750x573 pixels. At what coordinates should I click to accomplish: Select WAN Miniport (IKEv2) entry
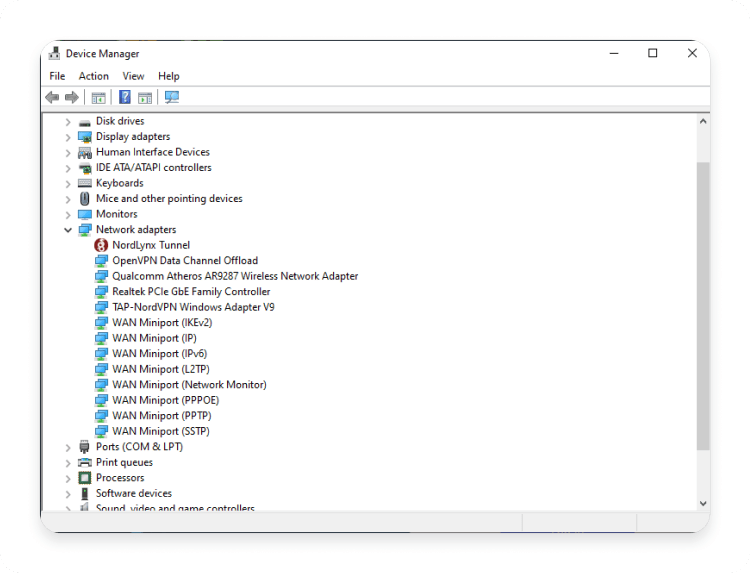tap(162, 322)
